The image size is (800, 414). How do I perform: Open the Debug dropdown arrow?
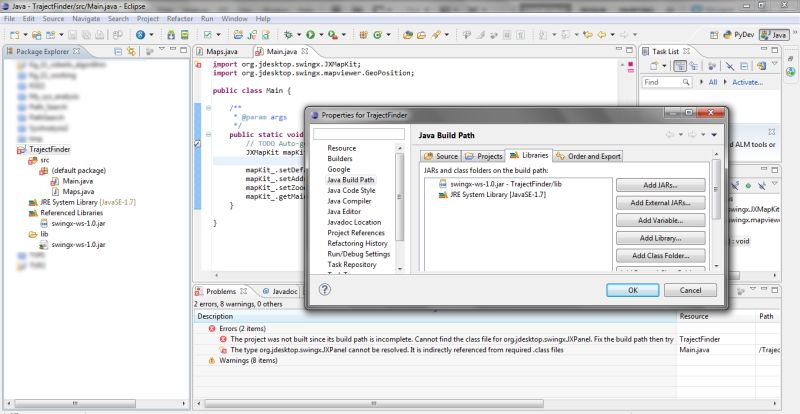[x=299, y=35]
